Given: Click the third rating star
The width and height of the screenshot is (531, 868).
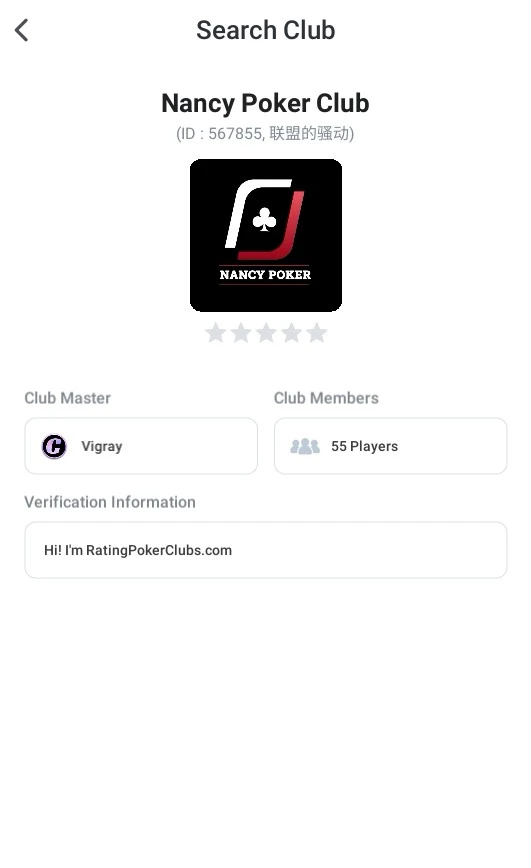Looking at the screenshot, I should (x=266, y=333).
